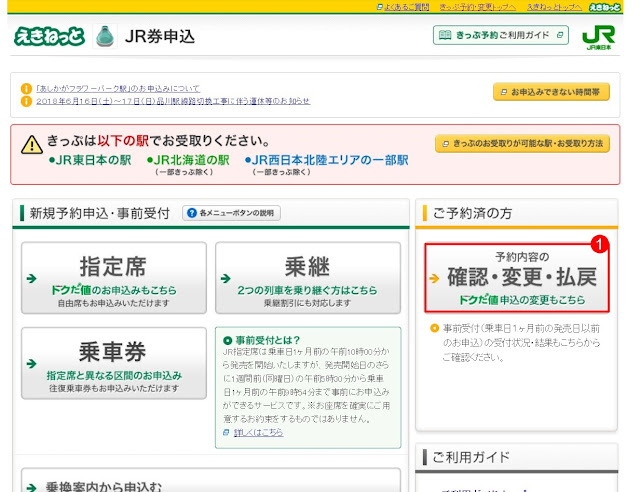
Task: Click the small えきねっと logo in the yellow top bar
Action: pyautogui.click(x=604, y=7)
